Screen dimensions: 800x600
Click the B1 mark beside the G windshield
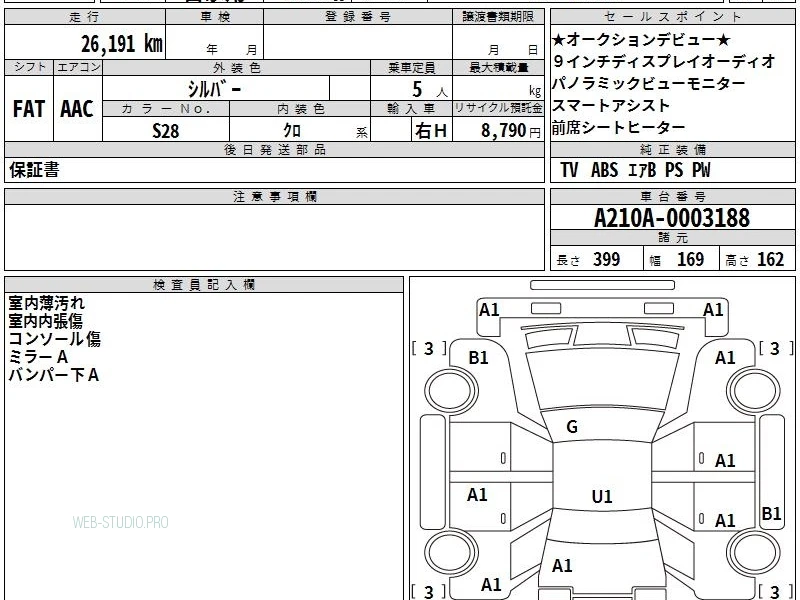[479, 358]
